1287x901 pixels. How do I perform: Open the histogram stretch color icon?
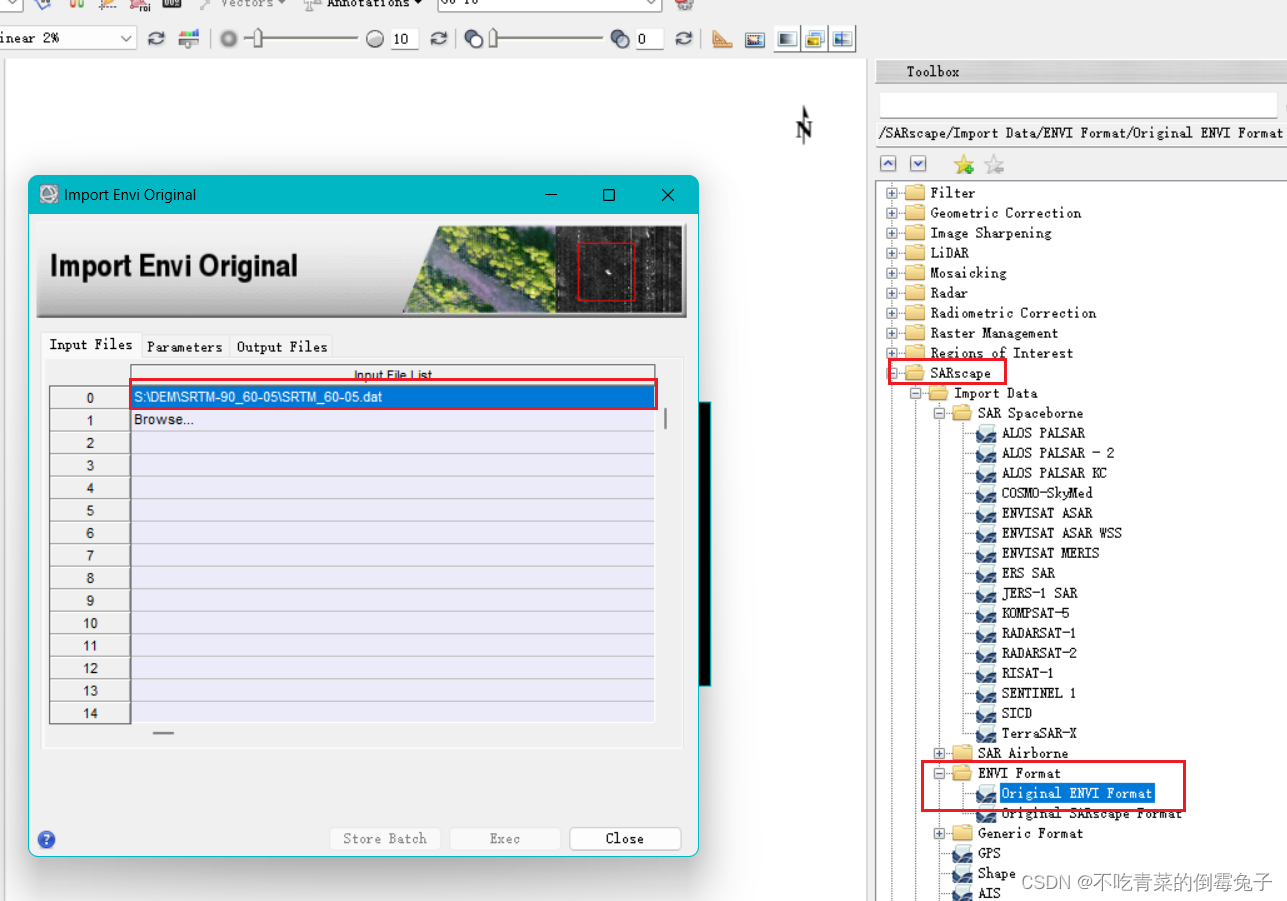pos(188,39)
